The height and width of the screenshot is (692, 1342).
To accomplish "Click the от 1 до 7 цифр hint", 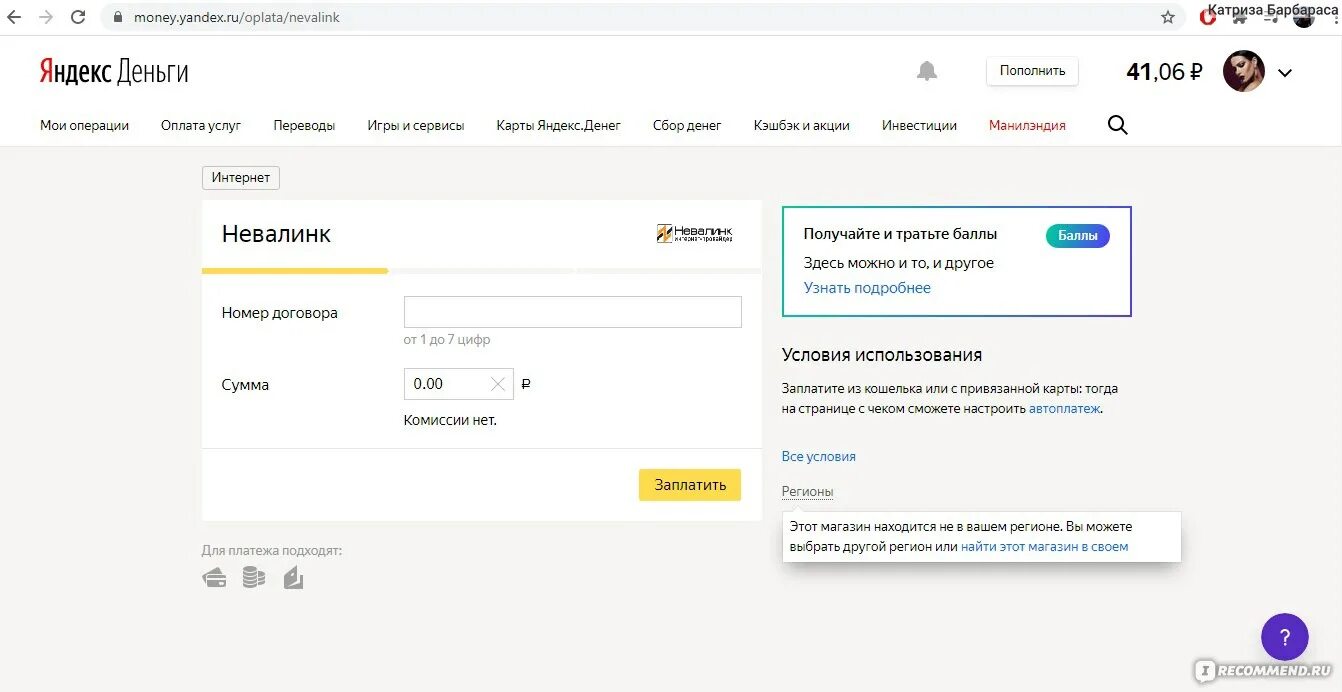I will coord(447,340).
